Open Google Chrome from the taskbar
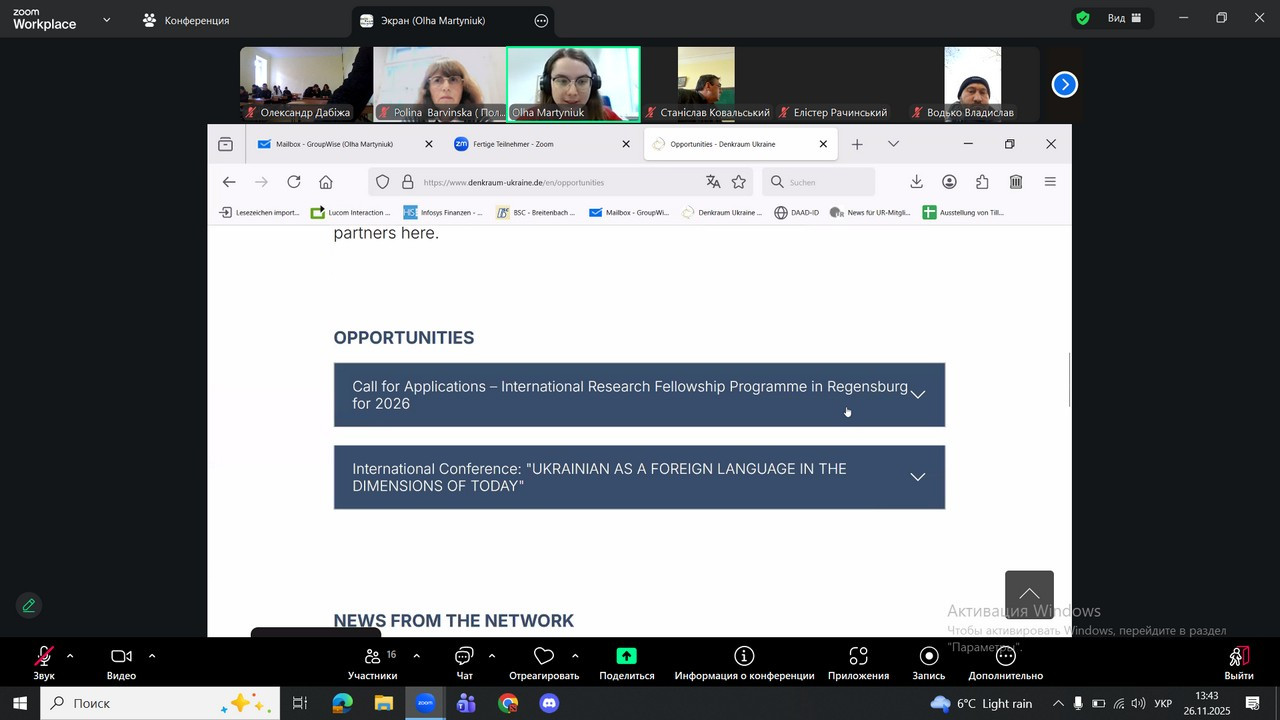The image size is (1280, 720). [508, 703]
